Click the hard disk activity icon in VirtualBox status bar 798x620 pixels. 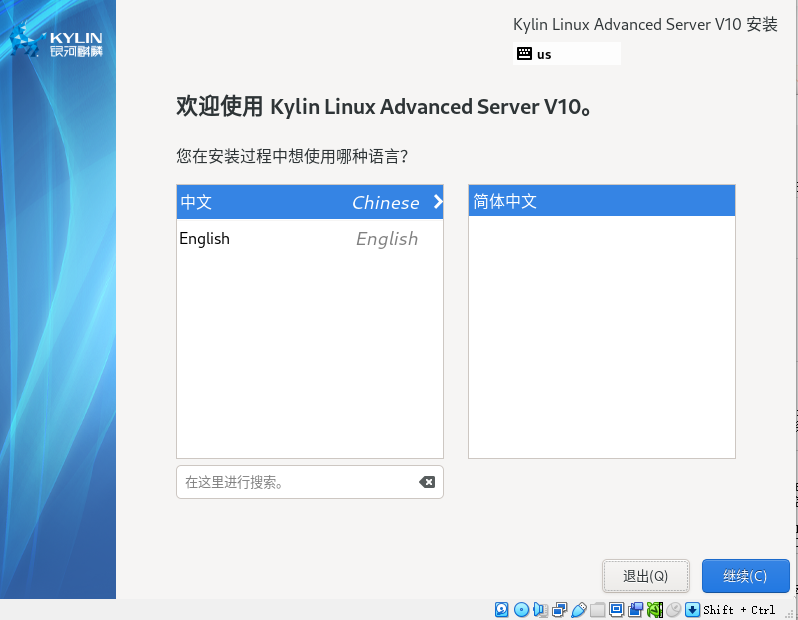click(x=501, y=609)
